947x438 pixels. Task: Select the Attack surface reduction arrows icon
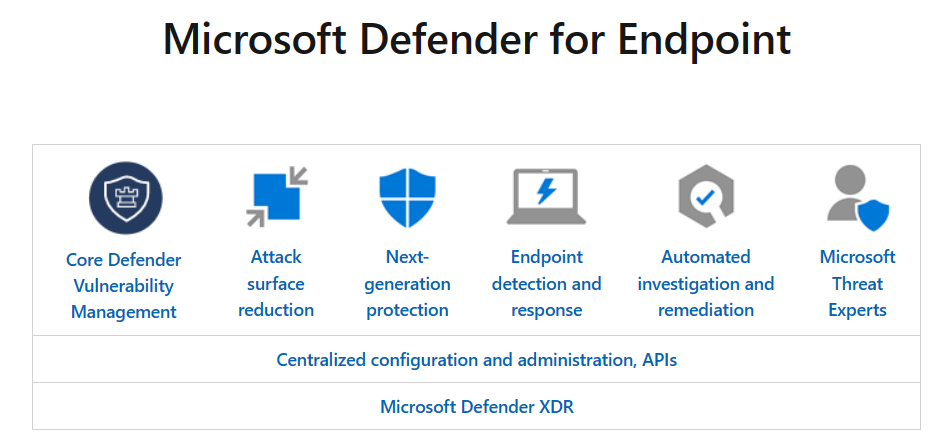[276, 197]
